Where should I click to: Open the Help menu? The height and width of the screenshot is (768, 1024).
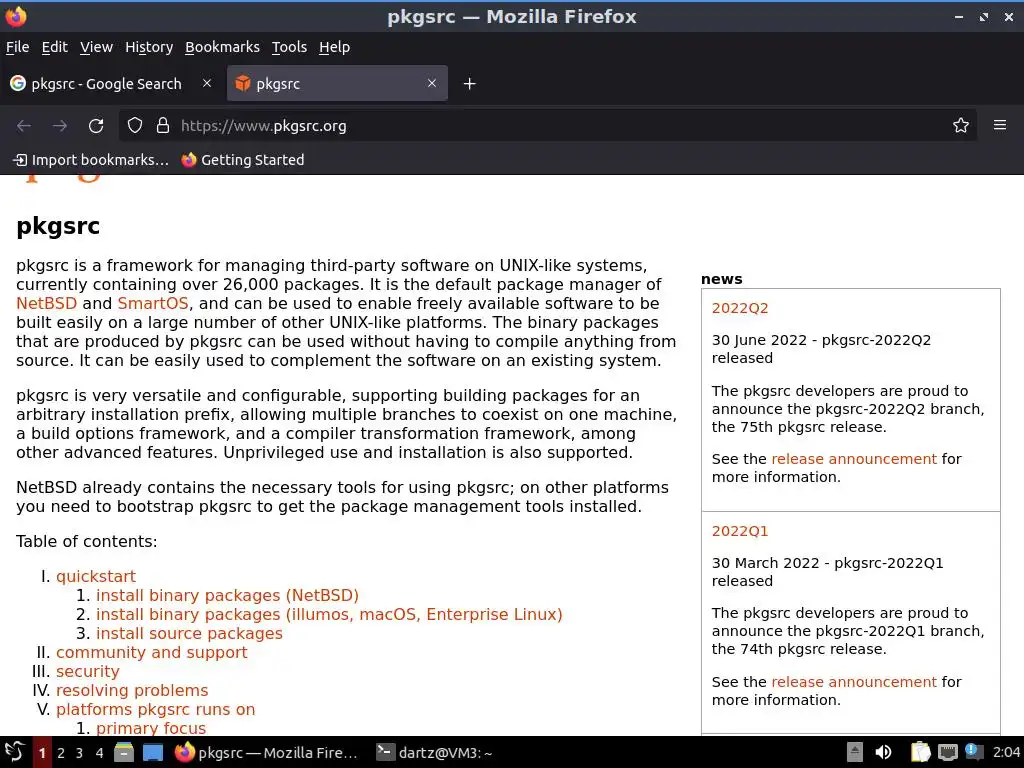(334, 47)
